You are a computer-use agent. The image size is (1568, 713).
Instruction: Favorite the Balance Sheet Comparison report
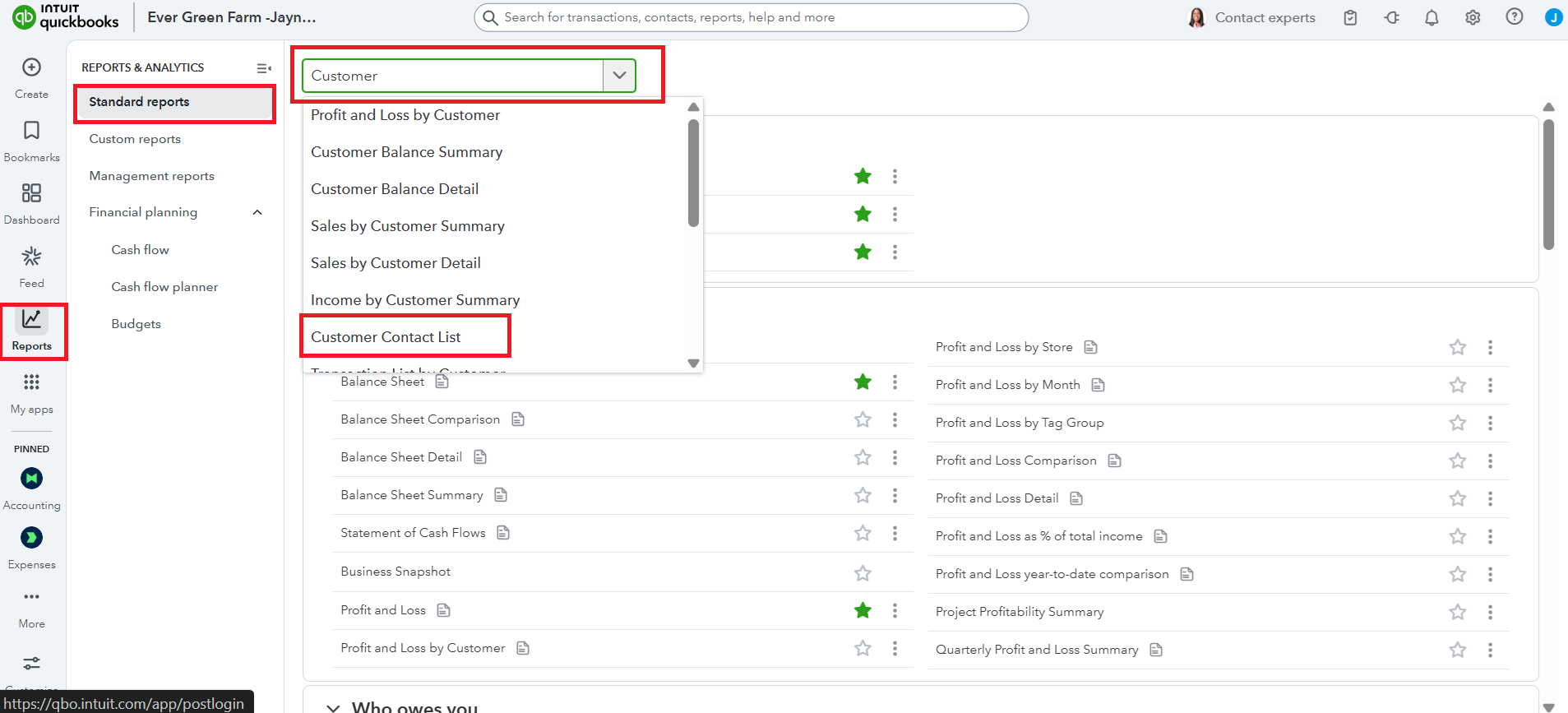(x=863, y=419)
